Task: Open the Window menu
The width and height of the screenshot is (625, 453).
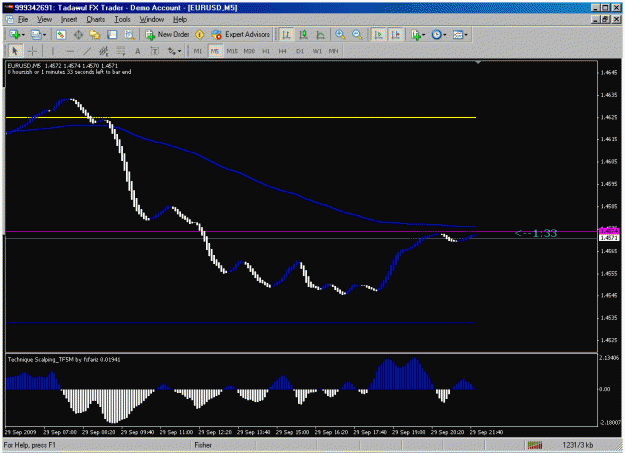Action: pyautogui.click(x=151, y=20)
